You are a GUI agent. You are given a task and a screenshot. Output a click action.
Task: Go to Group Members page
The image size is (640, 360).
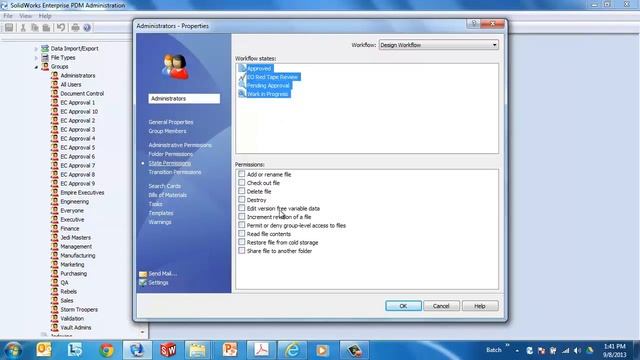[167, 131]
